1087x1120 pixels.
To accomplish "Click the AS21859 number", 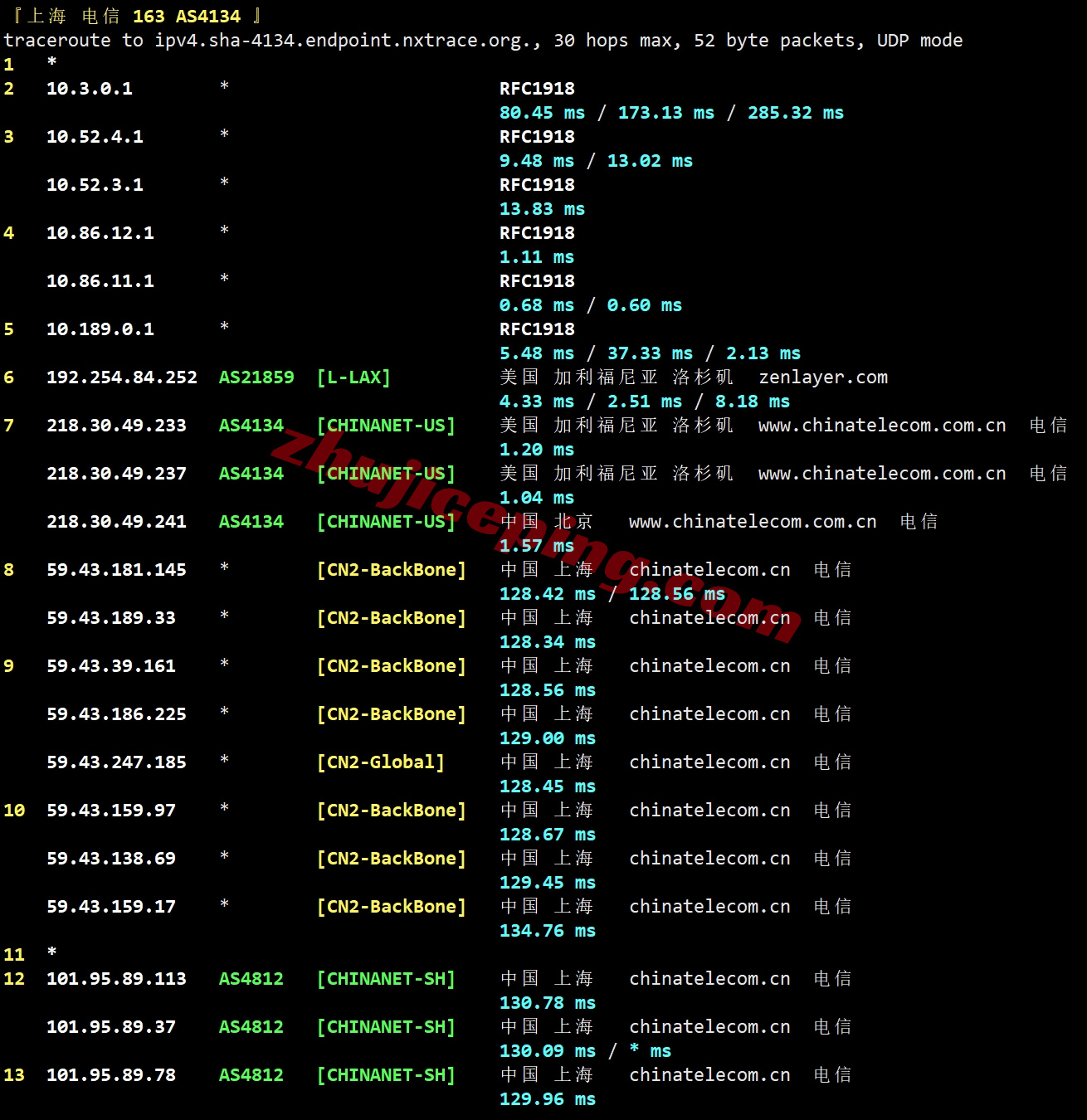I will [x=256, y=377].
